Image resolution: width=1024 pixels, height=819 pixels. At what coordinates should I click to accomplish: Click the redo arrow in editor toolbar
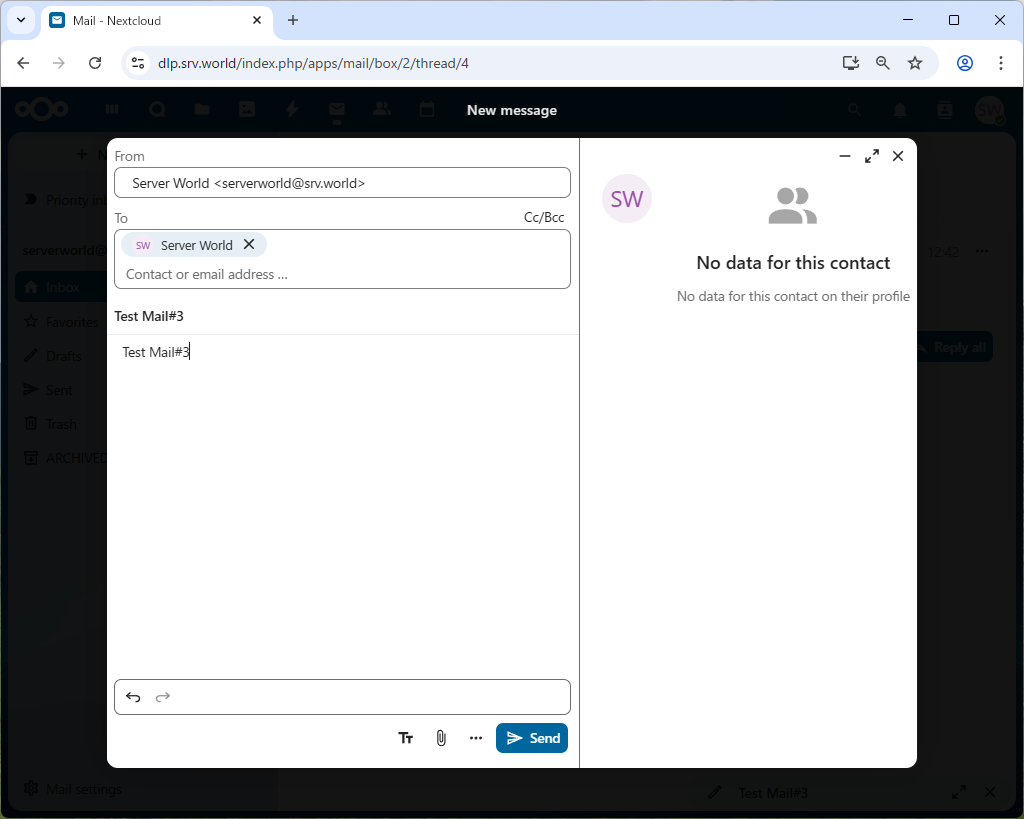(x=163, y=697)
